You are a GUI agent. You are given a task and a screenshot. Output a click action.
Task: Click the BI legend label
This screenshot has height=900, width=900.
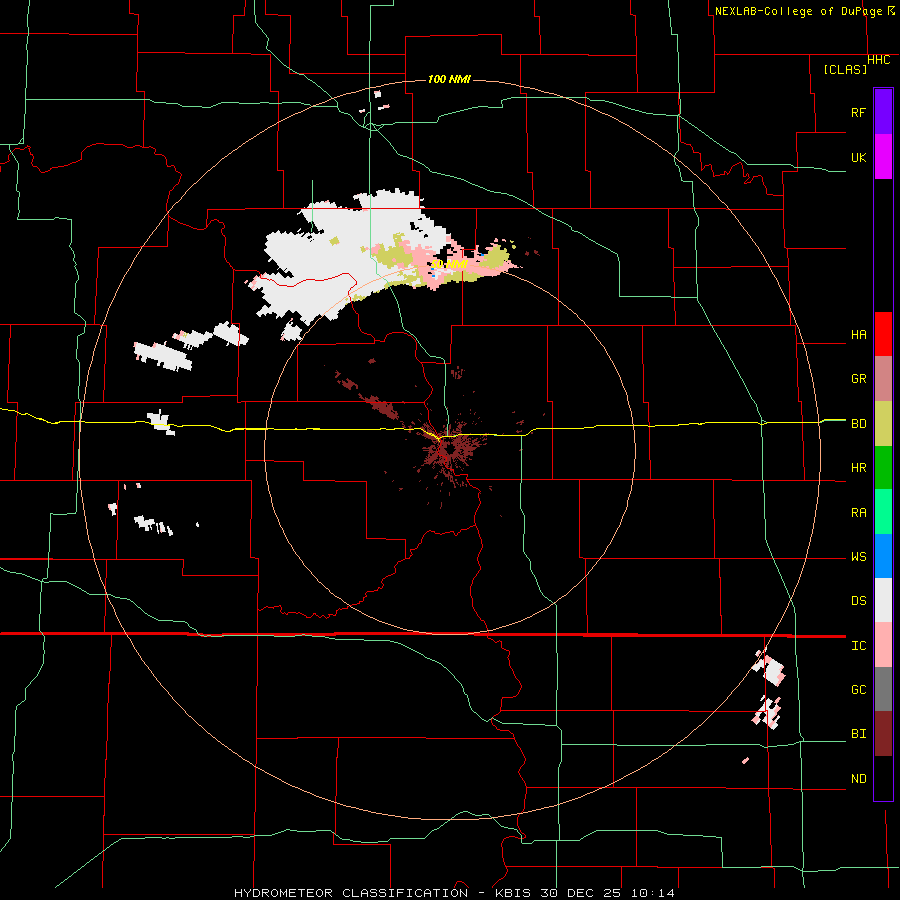pyautogui.click(x=858, y=734)
